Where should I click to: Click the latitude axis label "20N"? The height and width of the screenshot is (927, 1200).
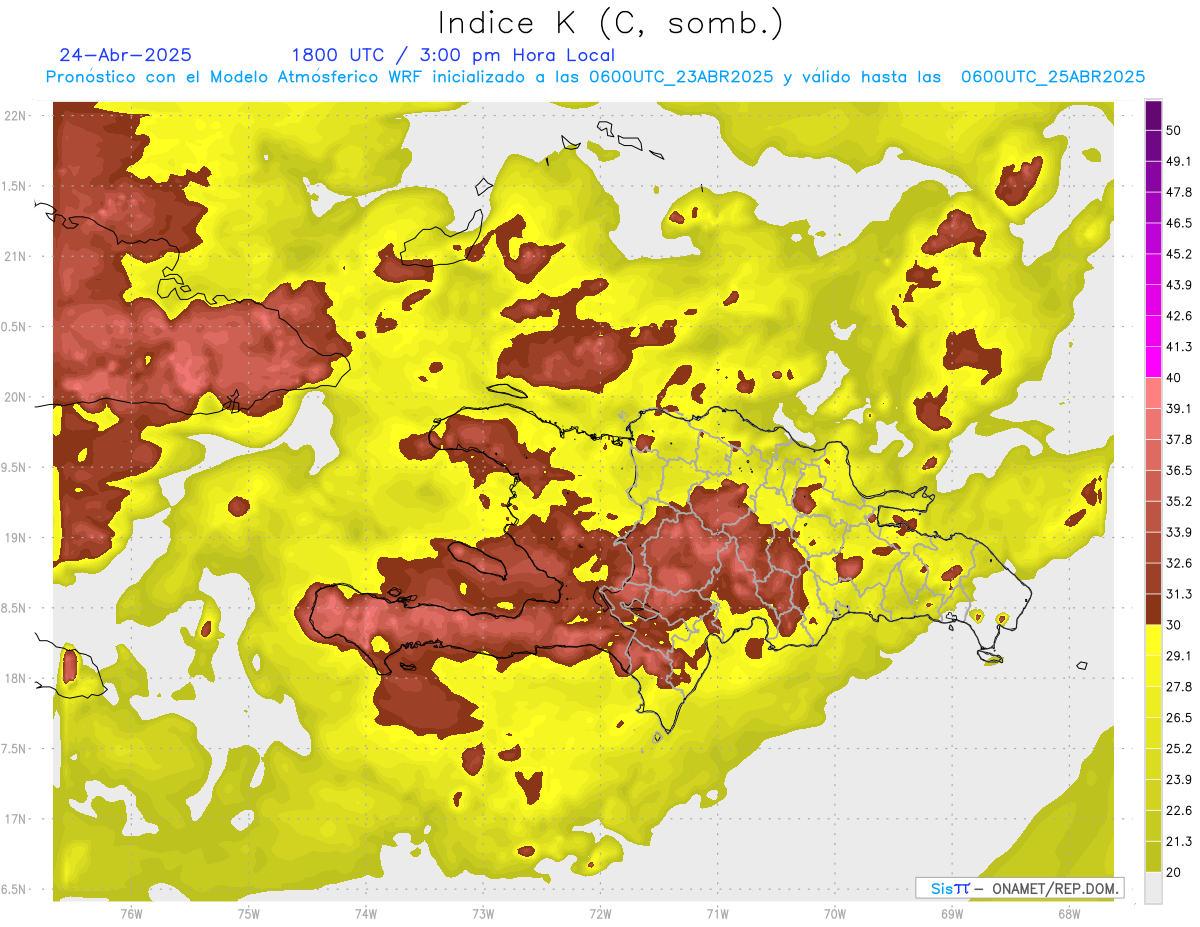16,397
